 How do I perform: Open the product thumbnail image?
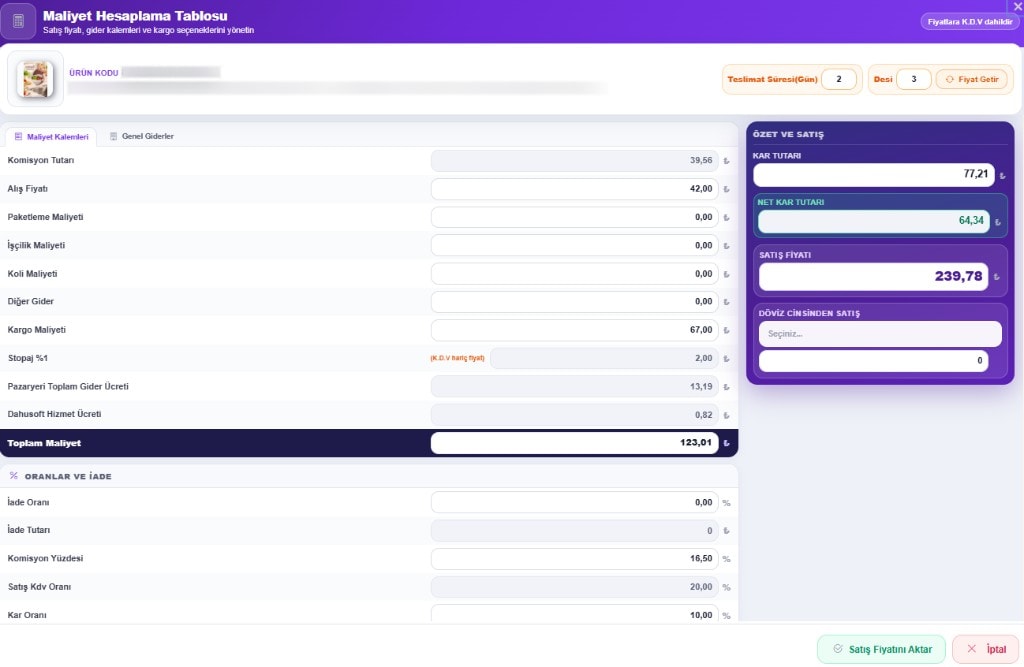(x=35, y=79)
